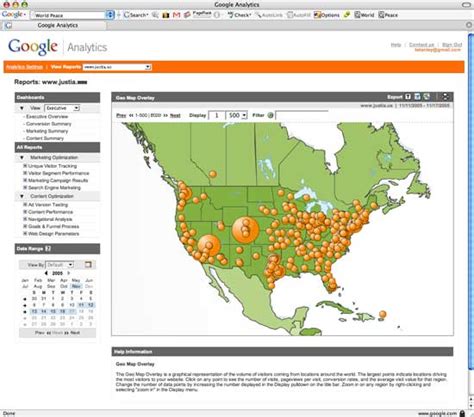Open the Conversion Summary report
This screenshot has width=474, height=417.
pyautogui.click(x=49, y=124)
